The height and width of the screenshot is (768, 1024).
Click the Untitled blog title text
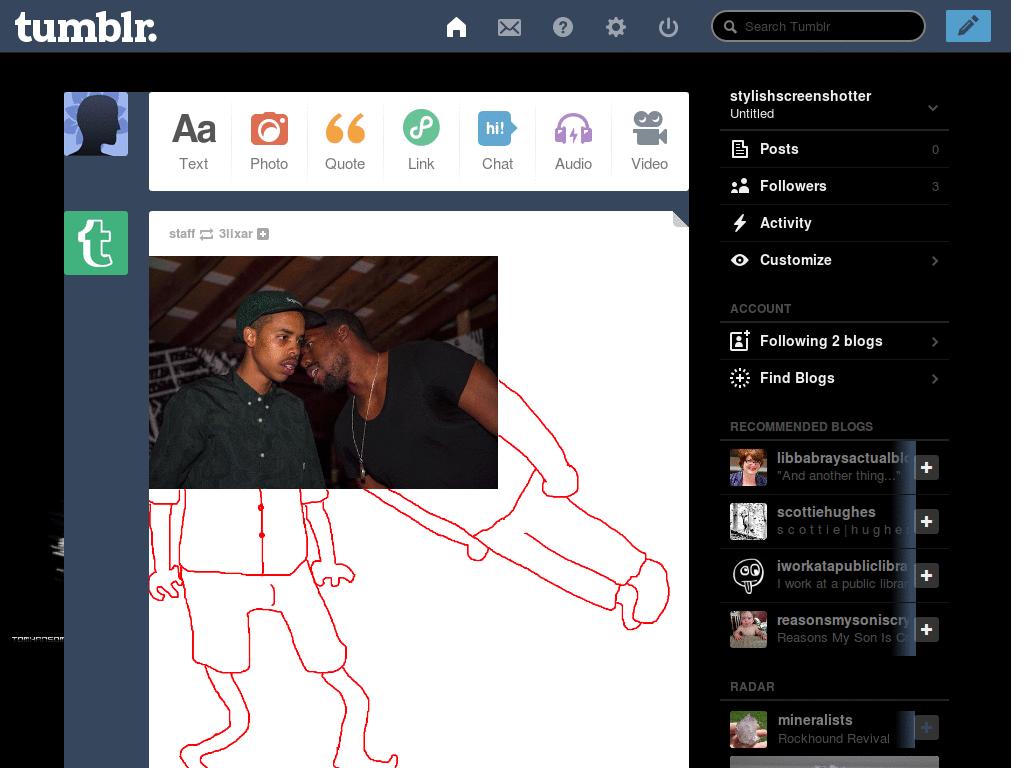(752, 114)
